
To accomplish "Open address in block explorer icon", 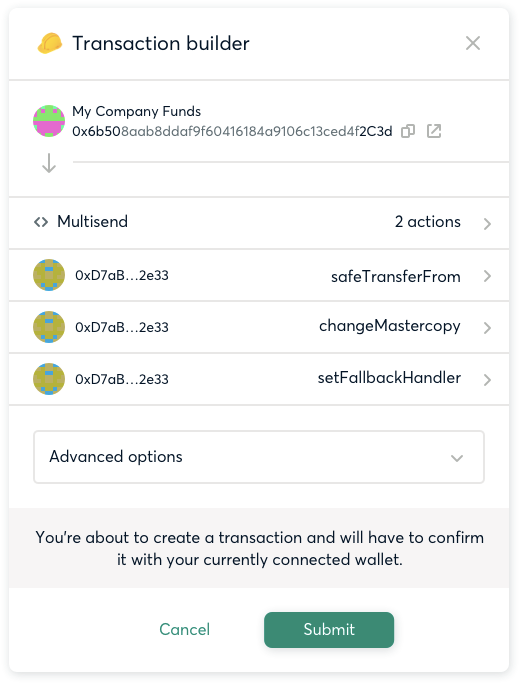I will click(x=434, y=131).
